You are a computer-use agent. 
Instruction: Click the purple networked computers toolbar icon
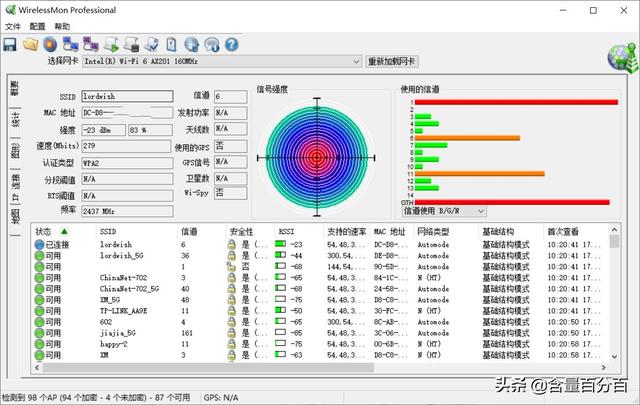click(91, 45)
